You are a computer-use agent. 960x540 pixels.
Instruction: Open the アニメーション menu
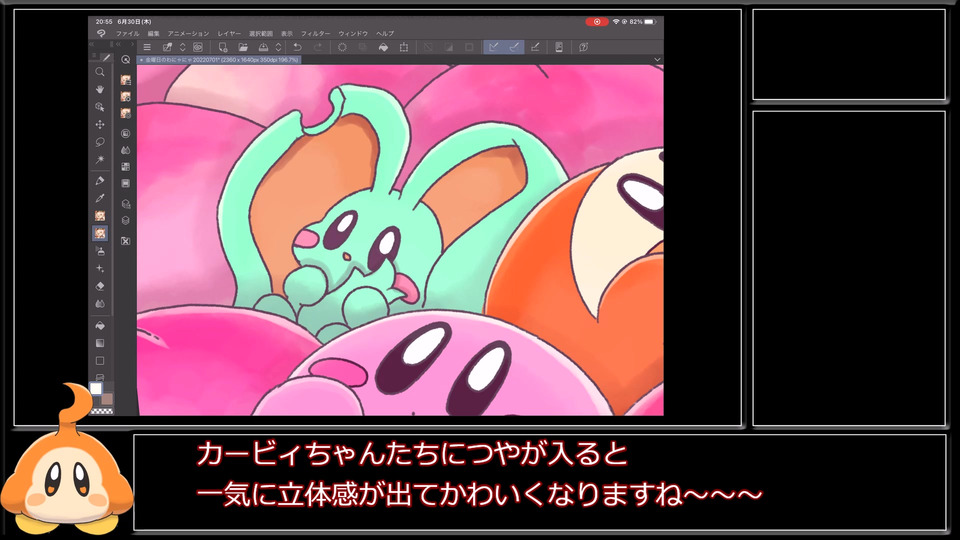(188, 34)
